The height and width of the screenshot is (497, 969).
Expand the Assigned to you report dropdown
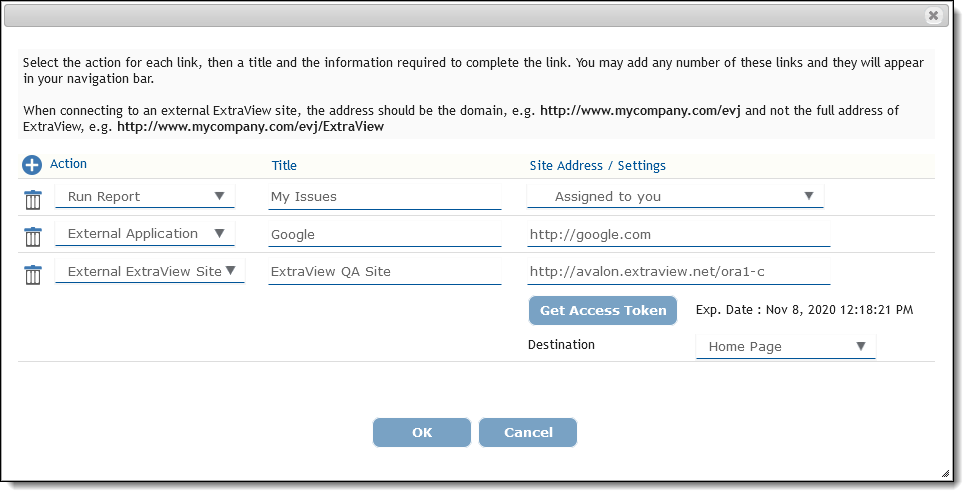point(675,197)
